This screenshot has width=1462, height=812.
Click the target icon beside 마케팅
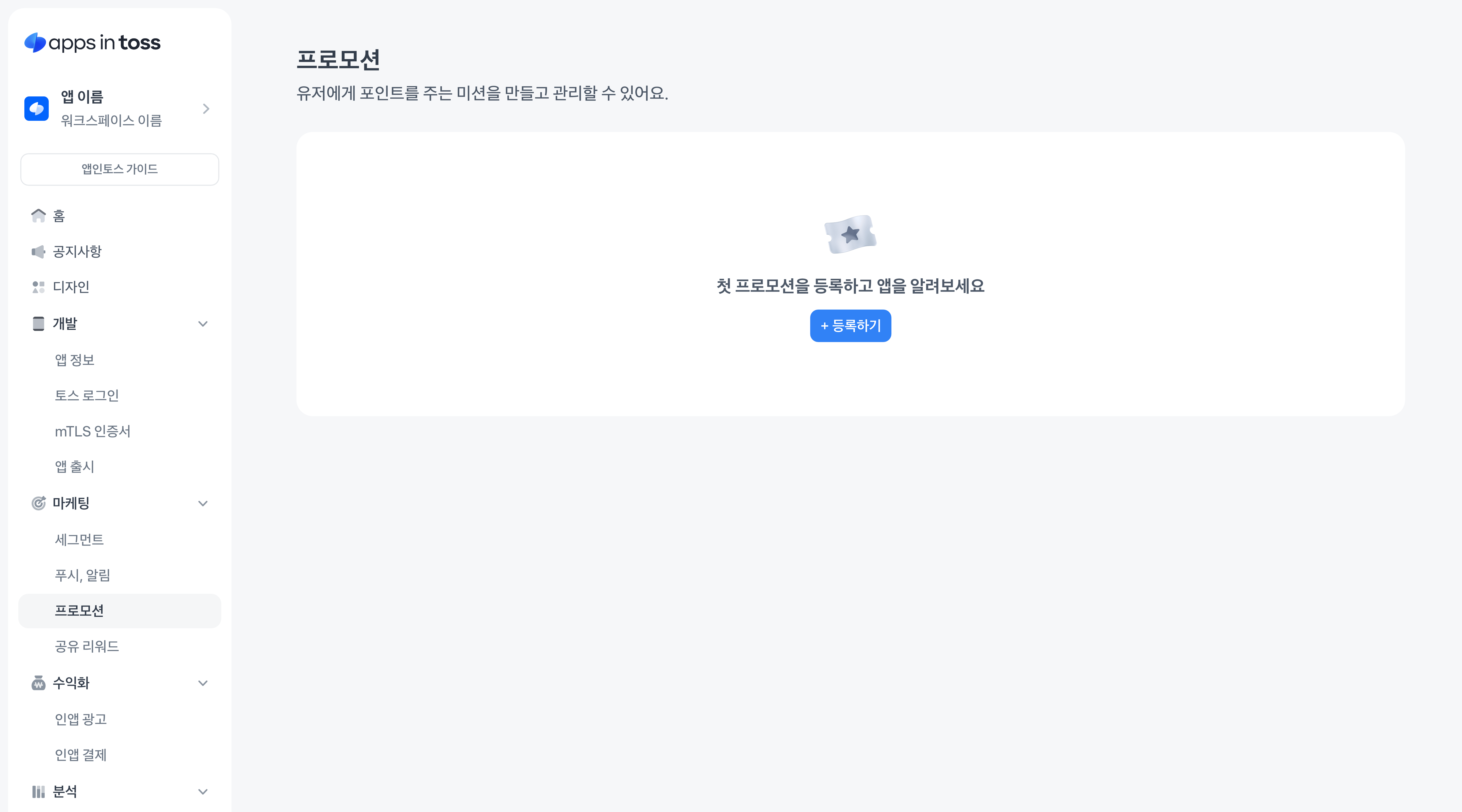click(38, 503)
